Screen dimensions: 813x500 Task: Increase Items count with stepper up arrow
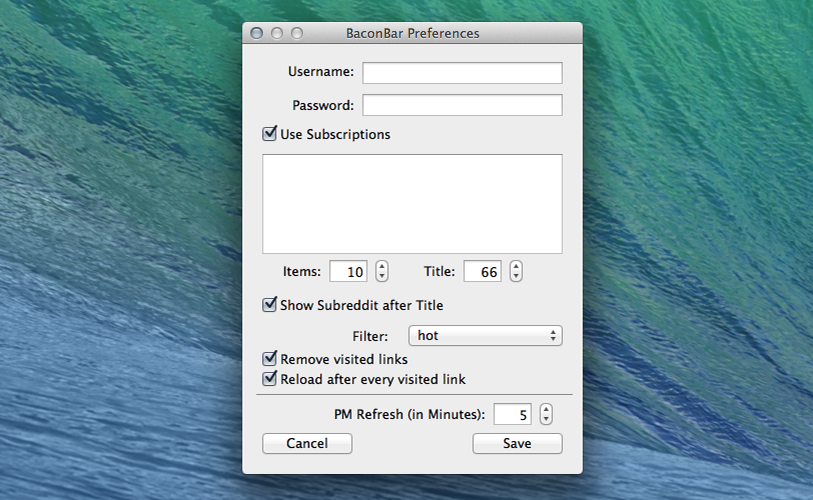click(382, 267)
